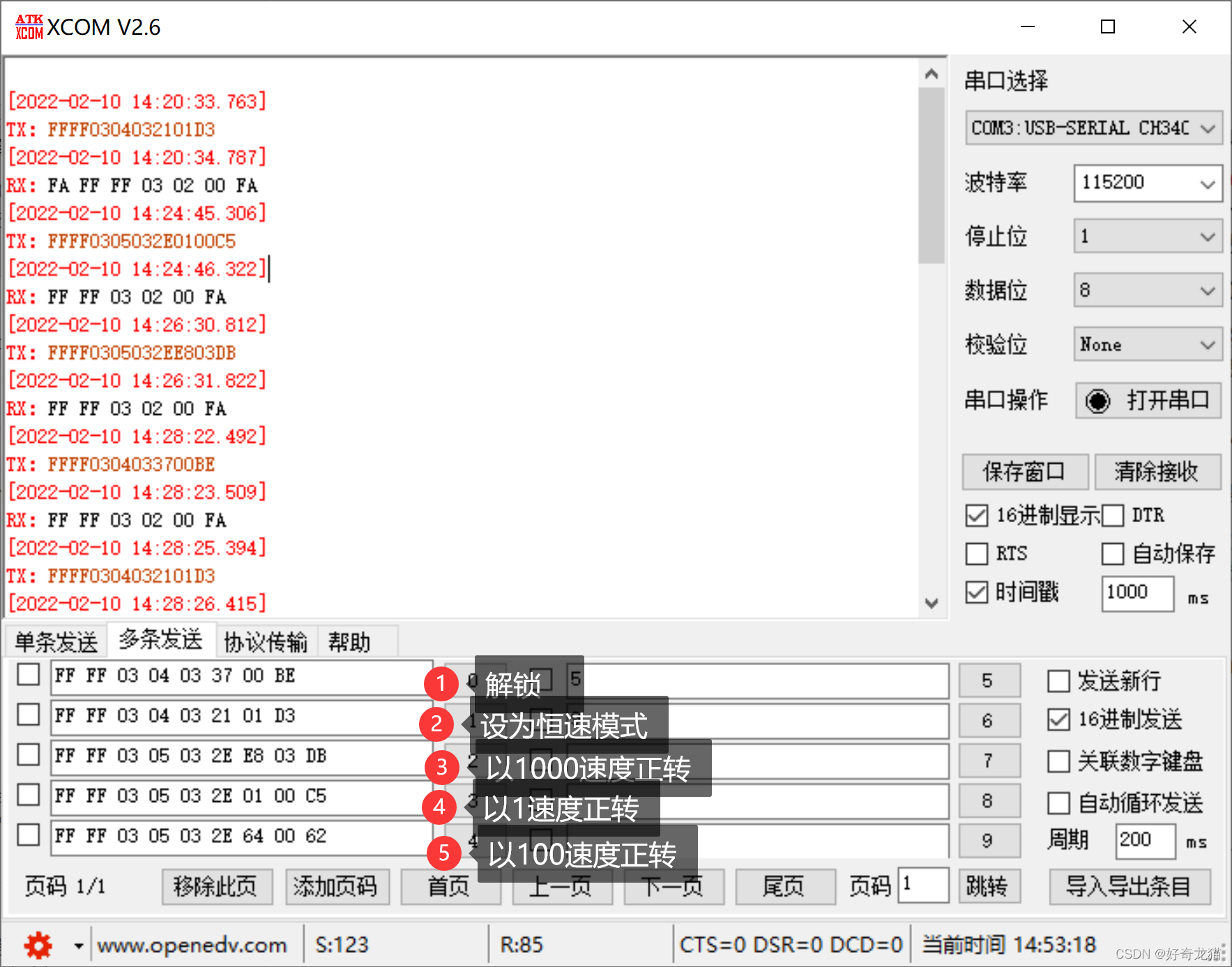Open the baud rate 115200 dropdown

tap(1148, 183)
